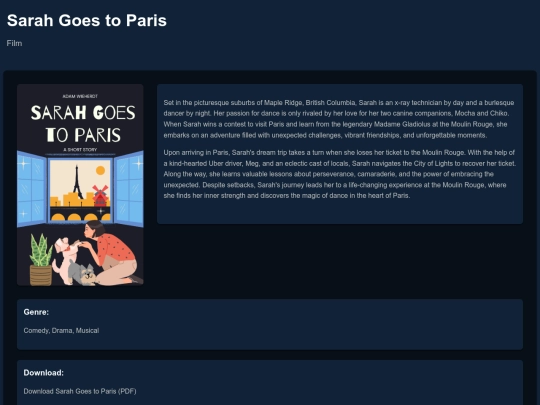
Task: Click the Genre section heading
Action: tap(36, 312)
